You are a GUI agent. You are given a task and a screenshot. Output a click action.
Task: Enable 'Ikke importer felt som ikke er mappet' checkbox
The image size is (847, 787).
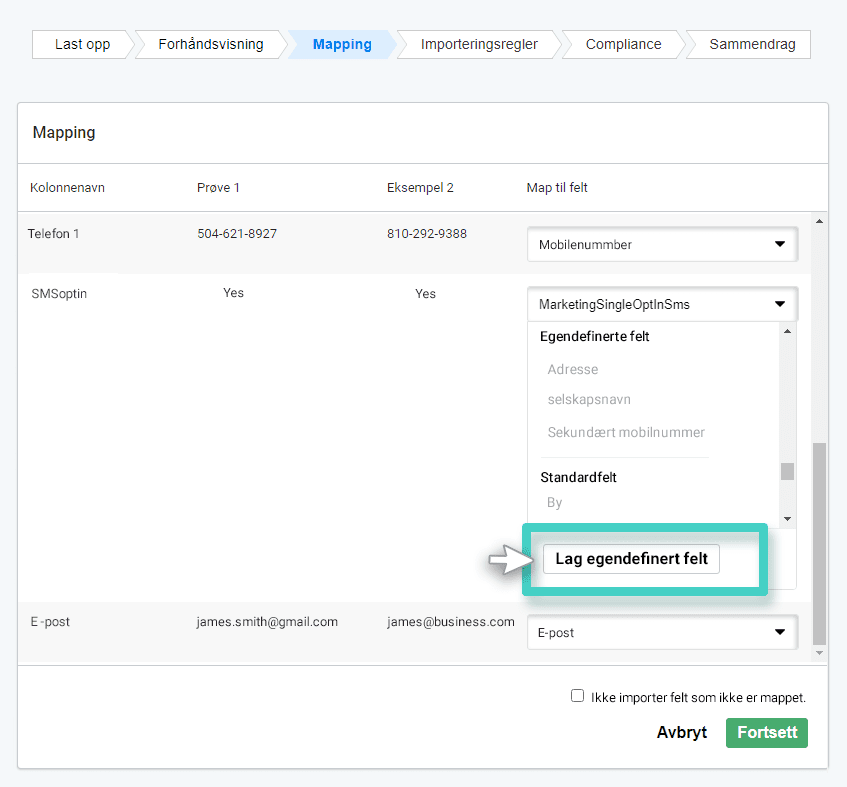(577, 696)
